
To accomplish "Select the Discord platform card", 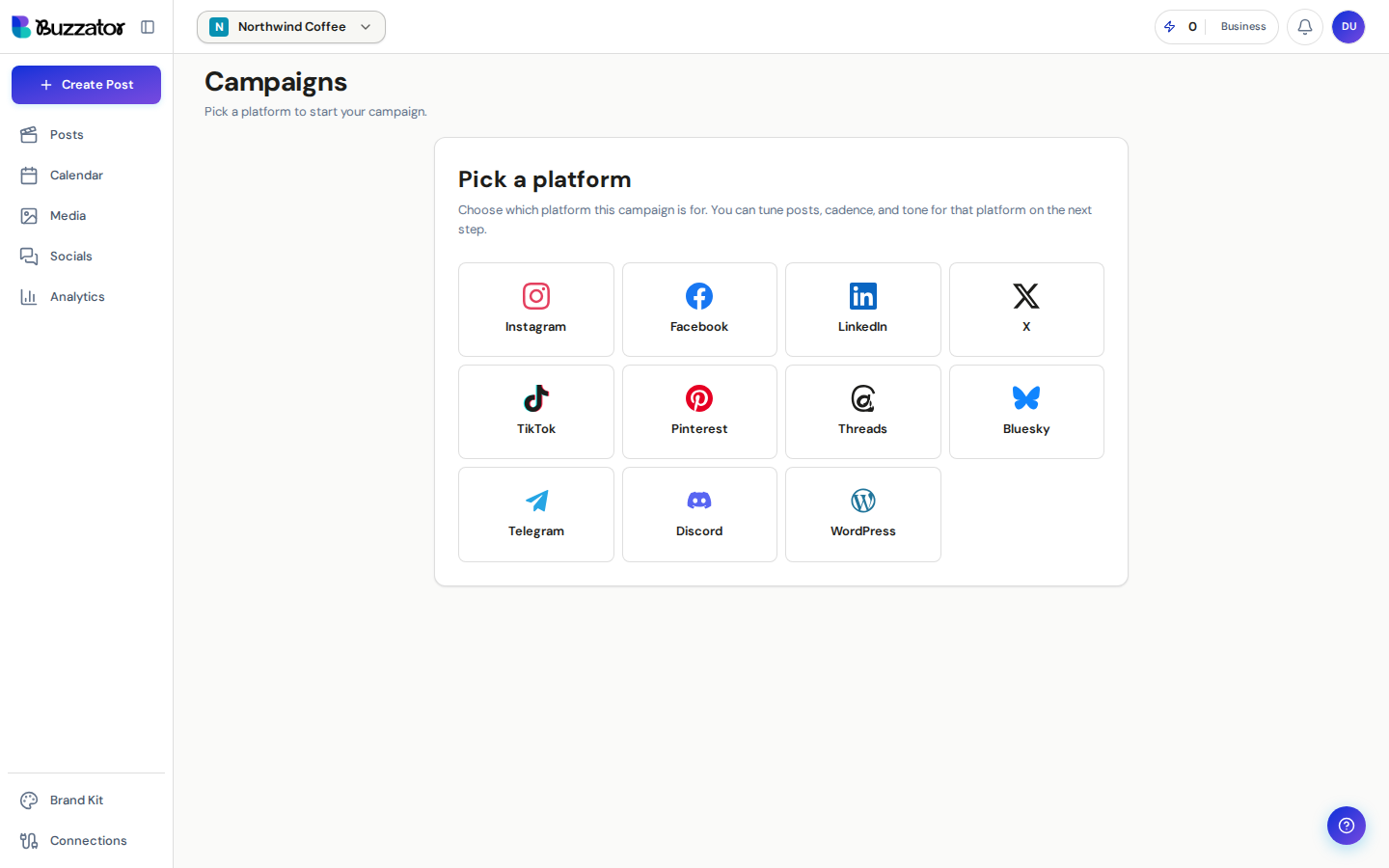I will tap(699, 514).
